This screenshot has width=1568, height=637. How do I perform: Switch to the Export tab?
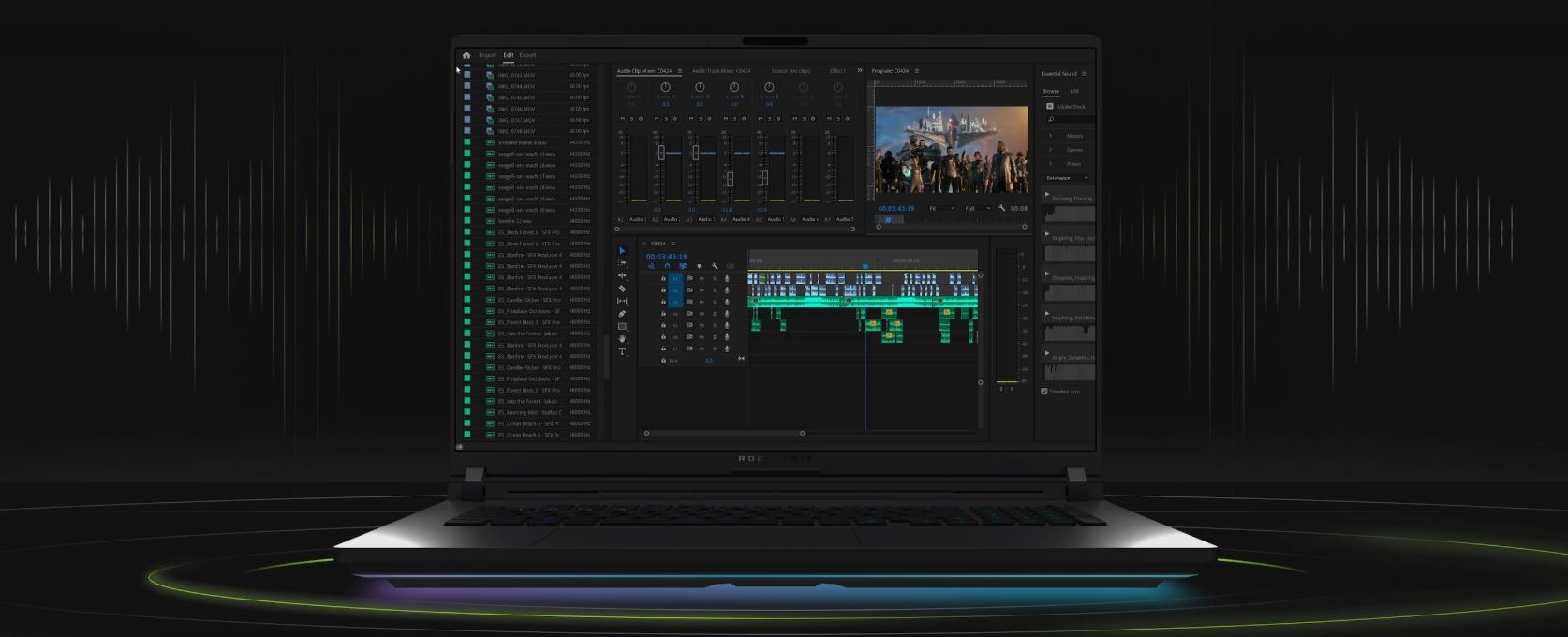[528, 55]
